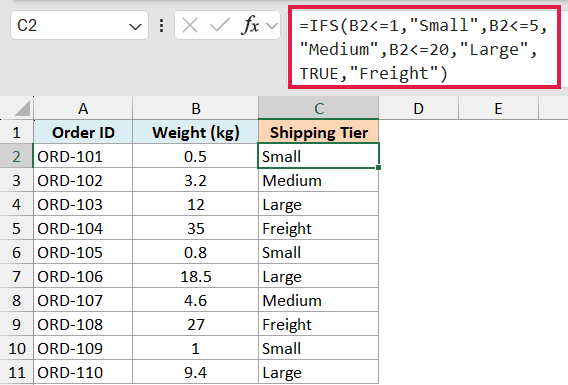Click weight cell 27
This screenshot has width=568, height=385.
coord(196,324)
